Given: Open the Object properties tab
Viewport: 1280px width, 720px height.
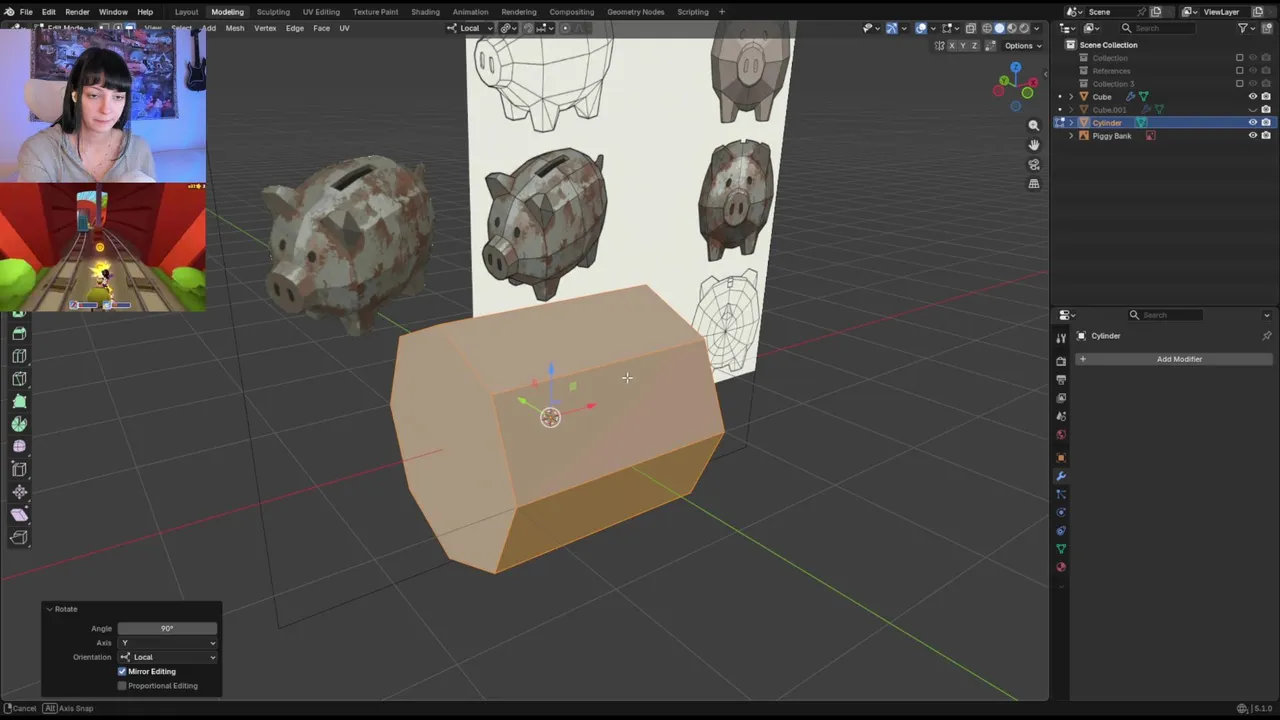Looking at the screenshot, I should click(x=1061, y=458).
